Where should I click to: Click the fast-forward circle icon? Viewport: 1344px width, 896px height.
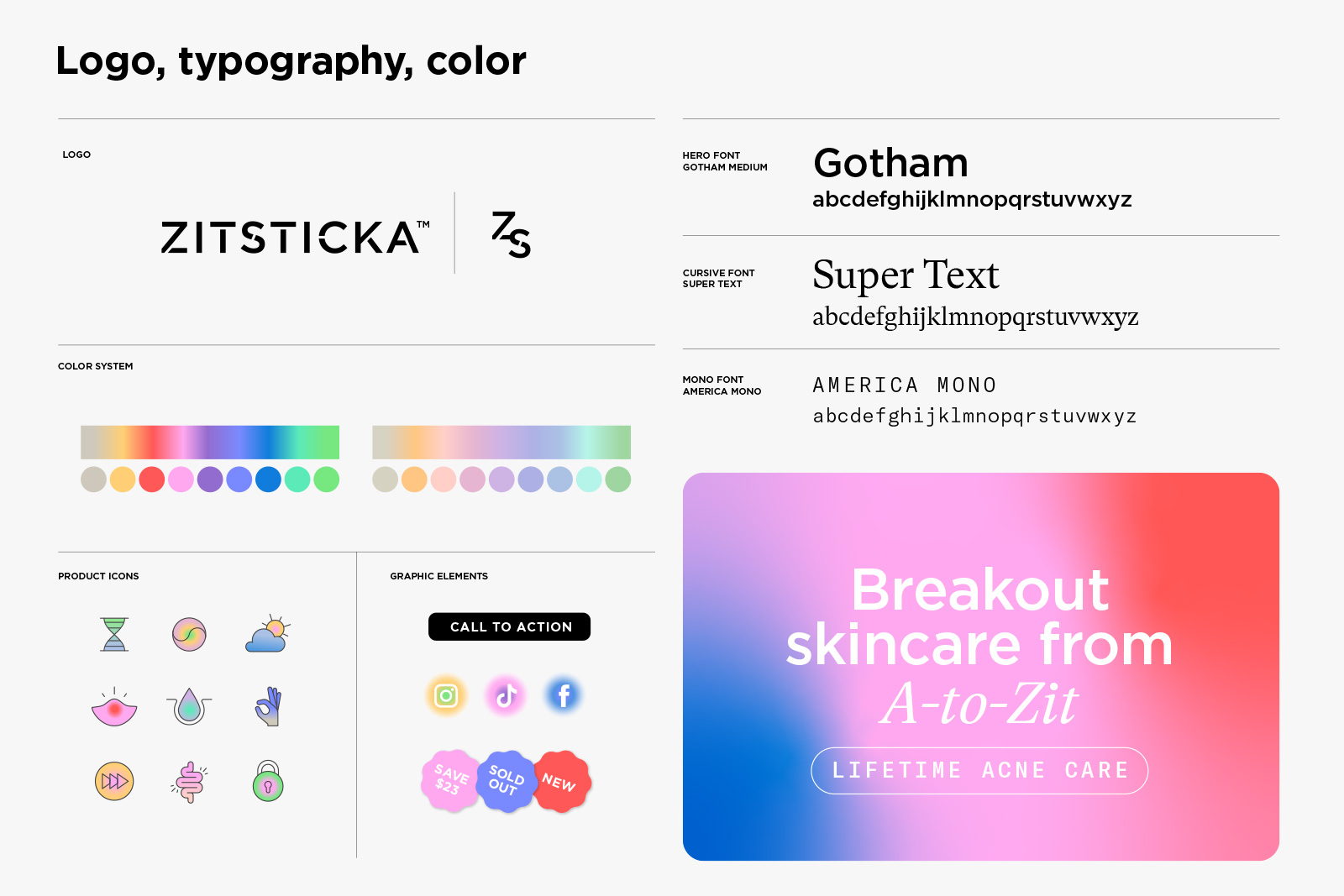[114, 781]
